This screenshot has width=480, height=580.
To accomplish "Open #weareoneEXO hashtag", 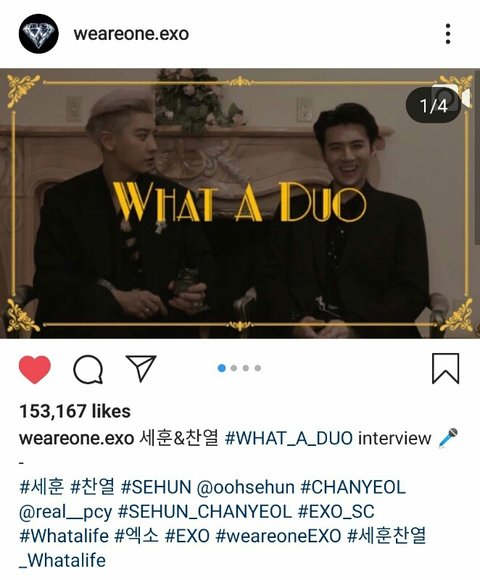I will tap(278, 536).
